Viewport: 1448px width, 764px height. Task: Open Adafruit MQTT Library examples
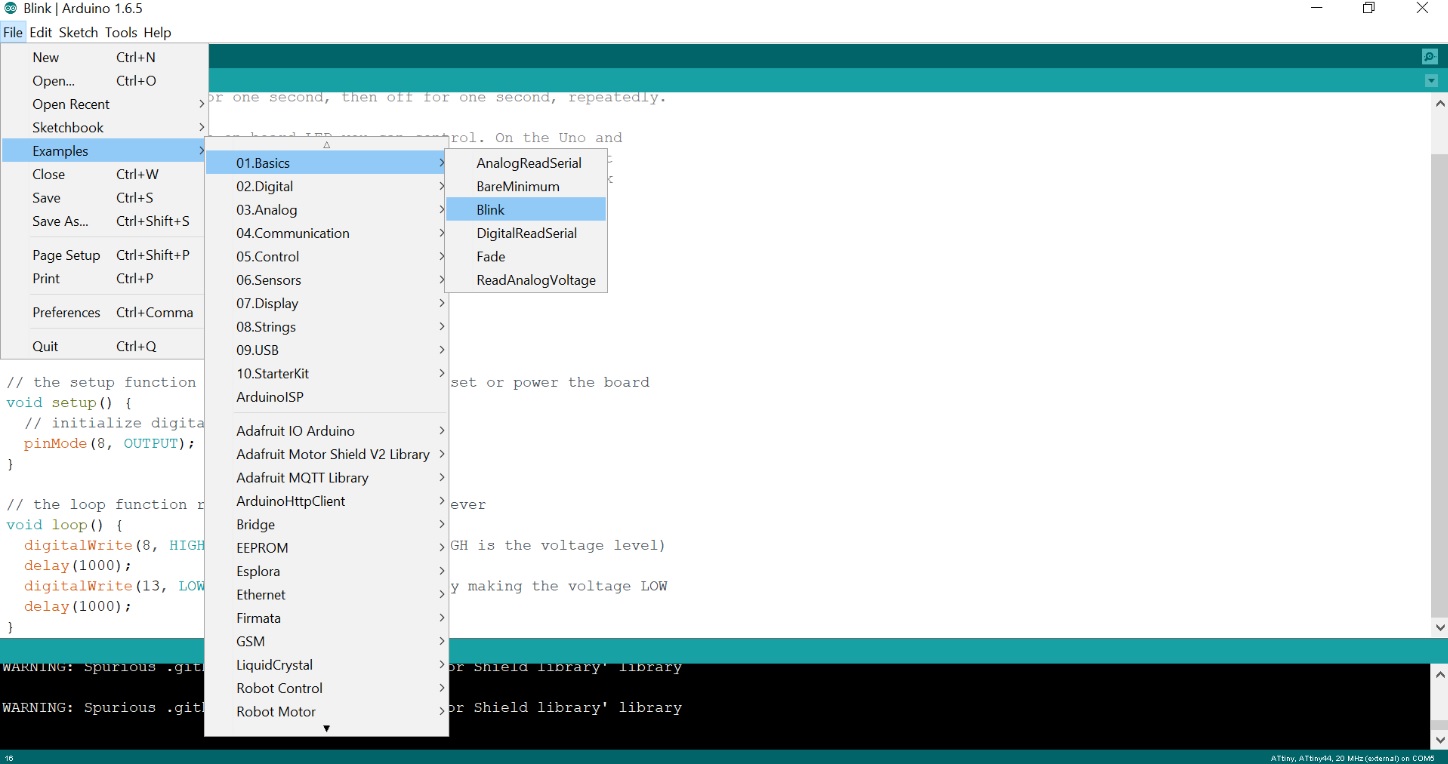[326, 478]
